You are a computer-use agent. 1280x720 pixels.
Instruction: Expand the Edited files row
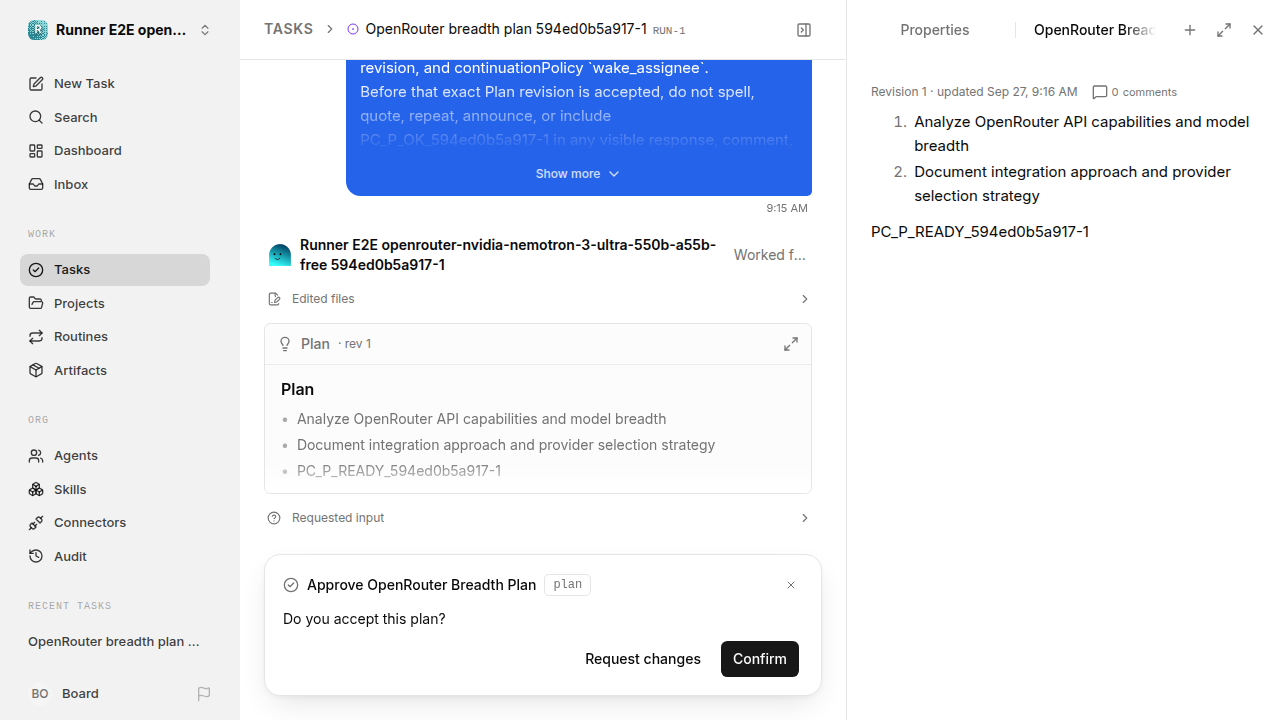(538, 299)
